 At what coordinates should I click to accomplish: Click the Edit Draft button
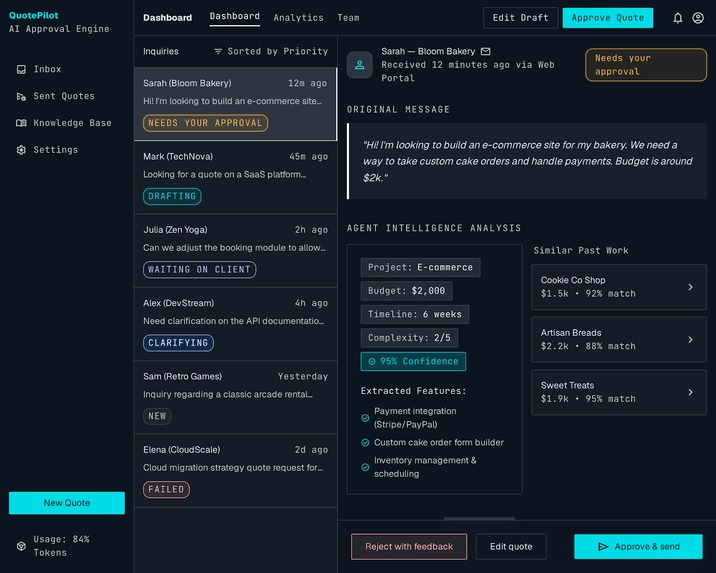tap(521, 18)
